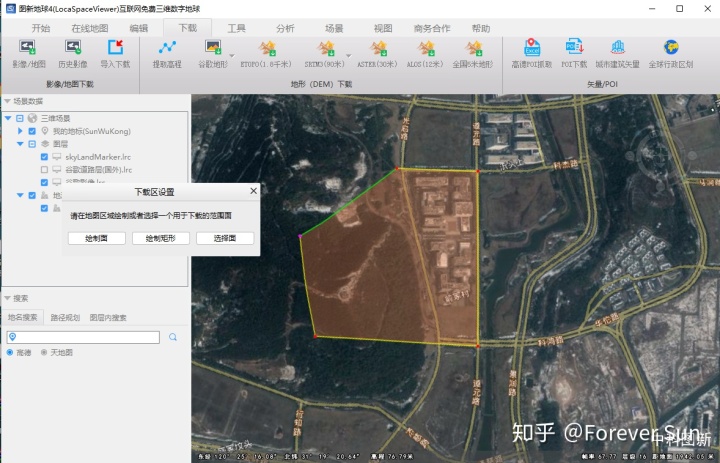The height and width of the screenshot is (463, 720).
Task: Switch to the 图层内搜索 tab
Action: (108, 317)
